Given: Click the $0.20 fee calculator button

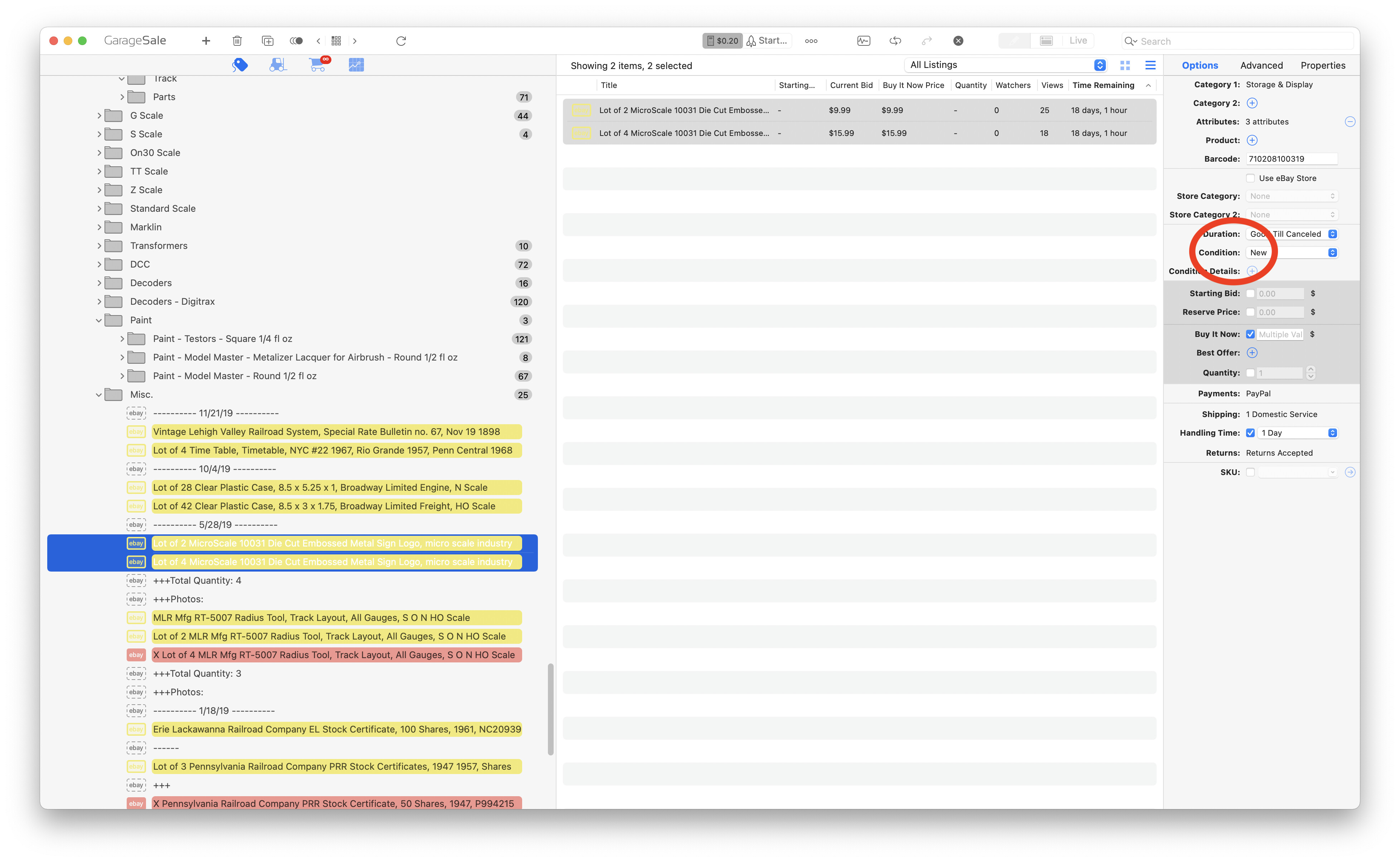Looking at the screenshot, I should pos(722,40).
